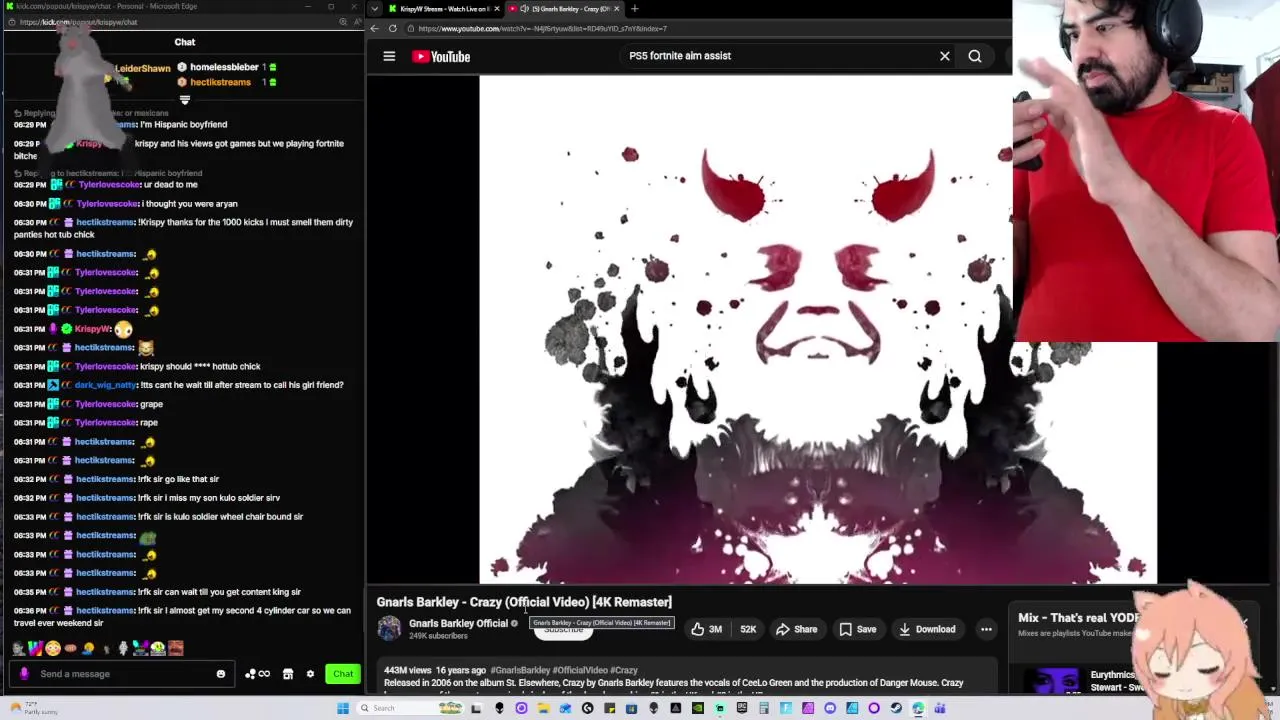This screenshot has height=720, width=1280.
Task: Select the Gnarls Barkley Crazy browser tab
Action: coord(565,8)
